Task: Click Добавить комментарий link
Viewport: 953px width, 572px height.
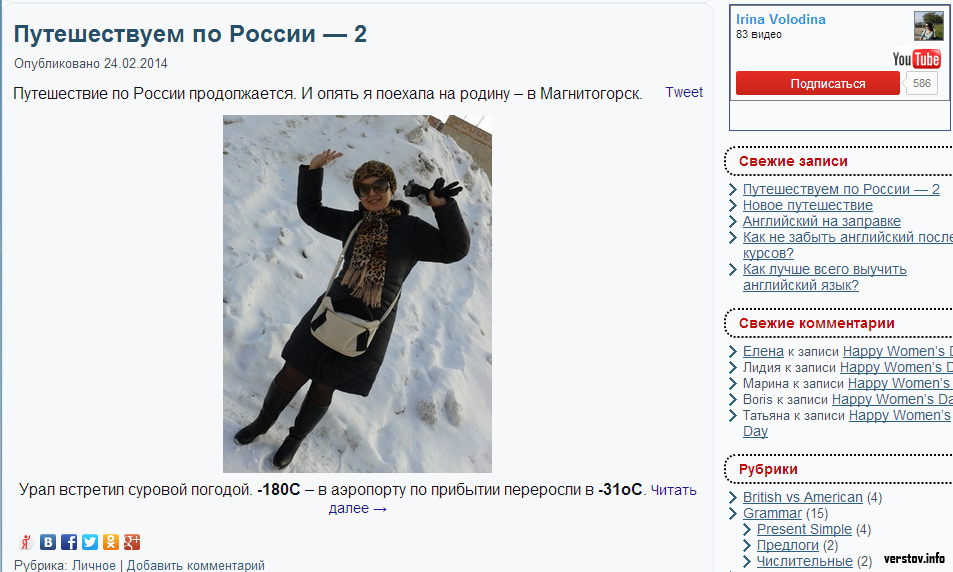Action: tap(196, 565)
